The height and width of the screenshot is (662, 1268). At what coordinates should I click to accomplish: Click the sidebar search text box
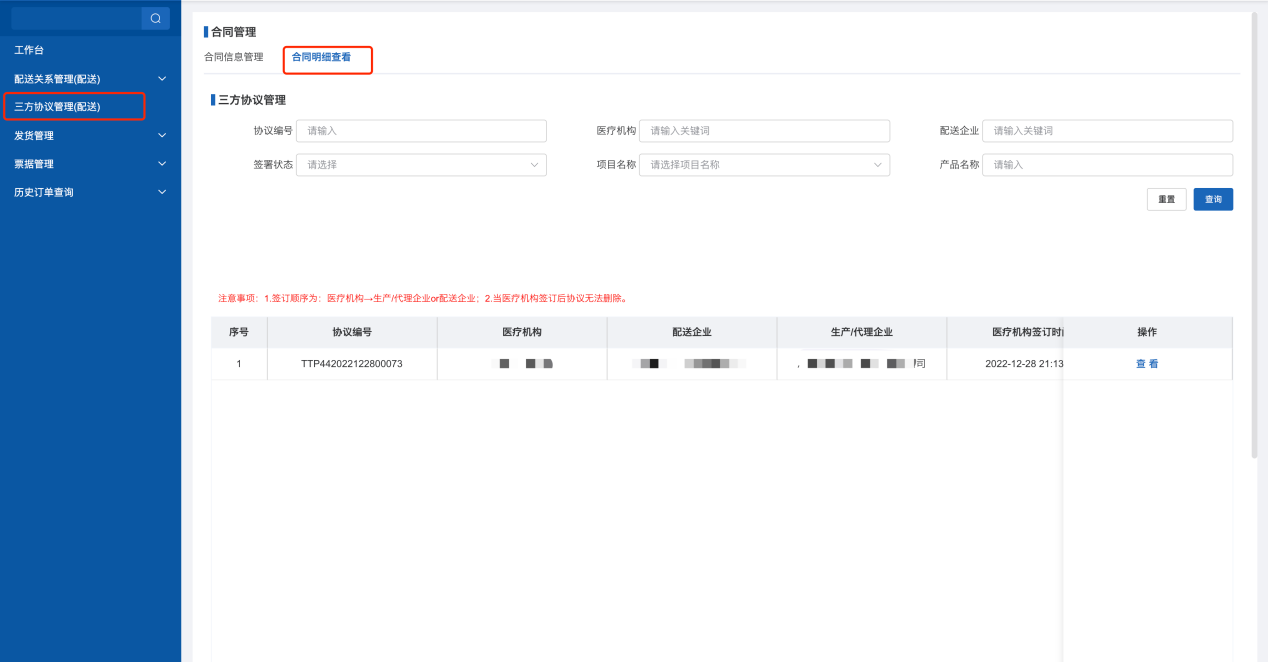[x=76, y=18]
